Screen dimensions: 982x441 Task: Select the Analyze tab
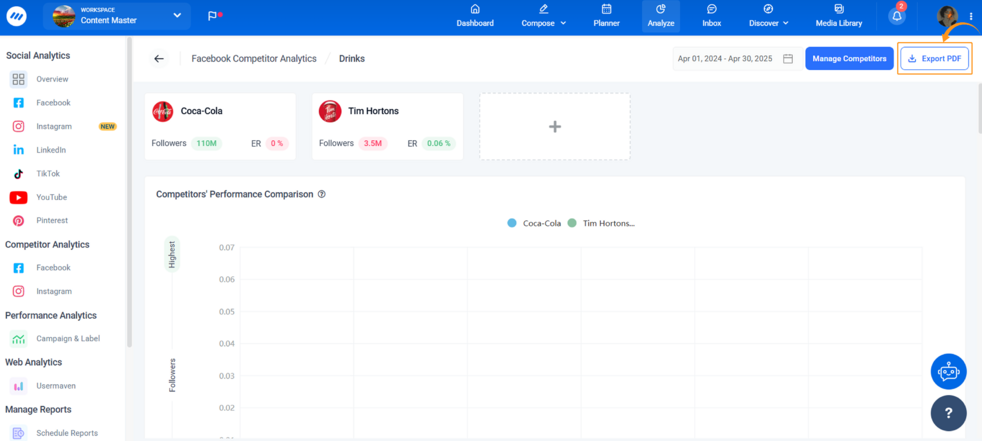[661, 16]
